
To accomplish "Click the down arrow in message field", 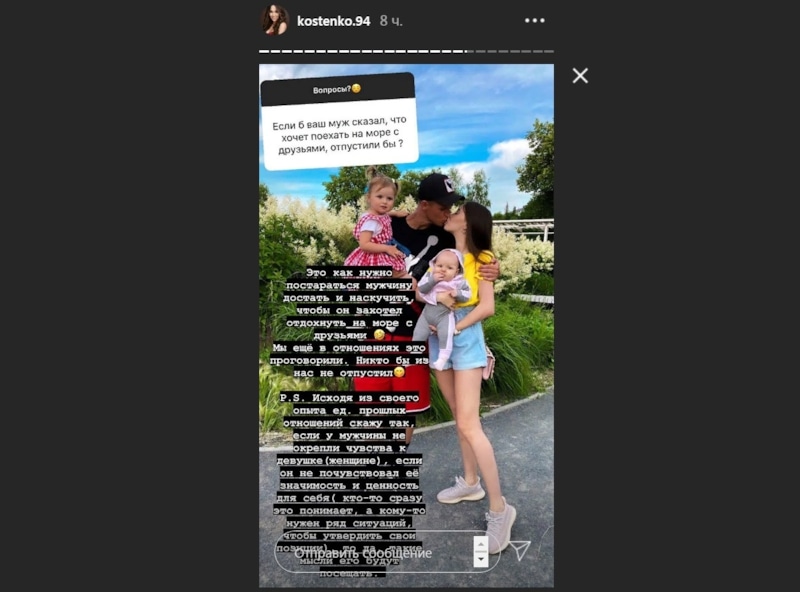I will 481,559.
